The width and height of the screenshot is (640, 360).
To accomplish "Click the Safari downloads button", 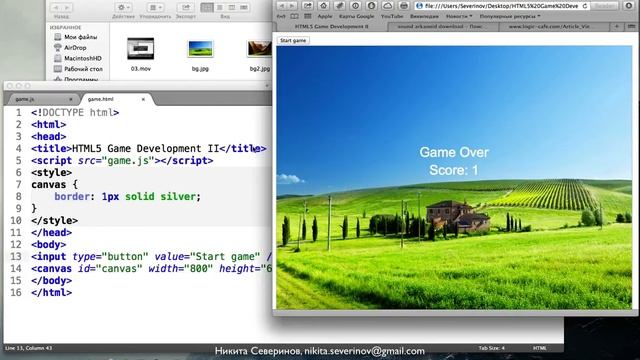I will click(x=629, y=6).
